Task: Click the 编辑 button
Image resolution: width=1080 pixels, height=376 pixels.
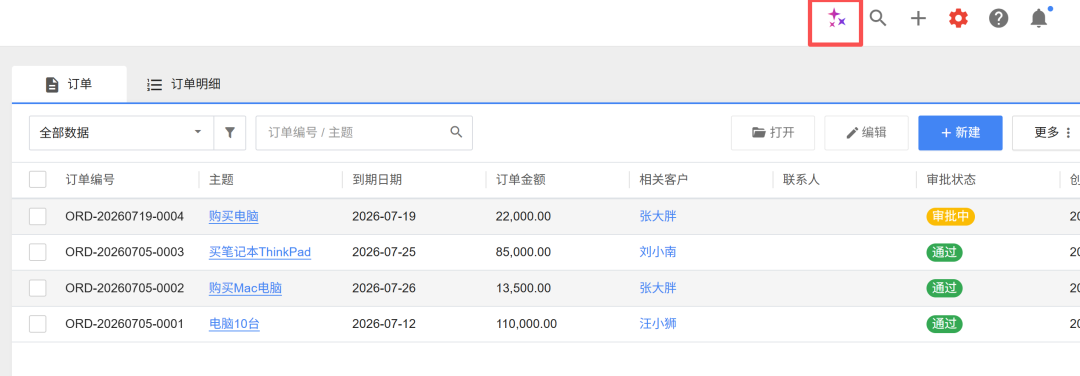Action: click(x=866, y=133)
